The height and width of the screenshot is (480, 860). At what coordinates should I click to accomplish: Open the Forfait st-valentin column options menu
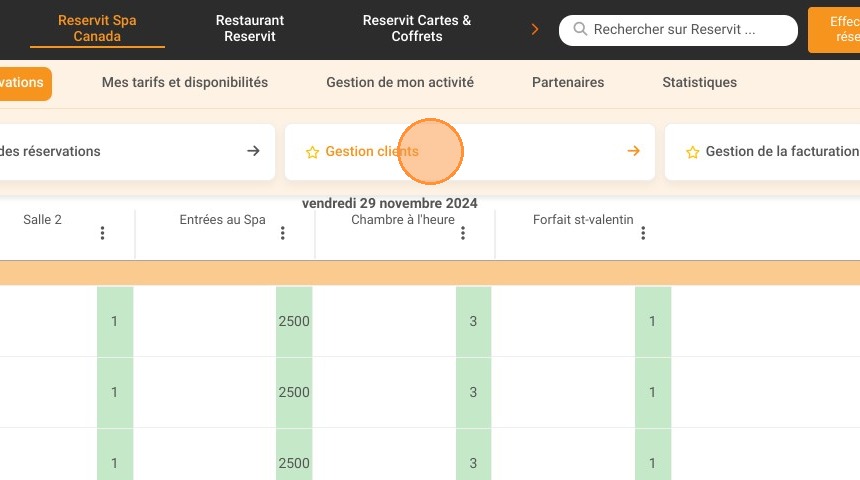point(643,233)
